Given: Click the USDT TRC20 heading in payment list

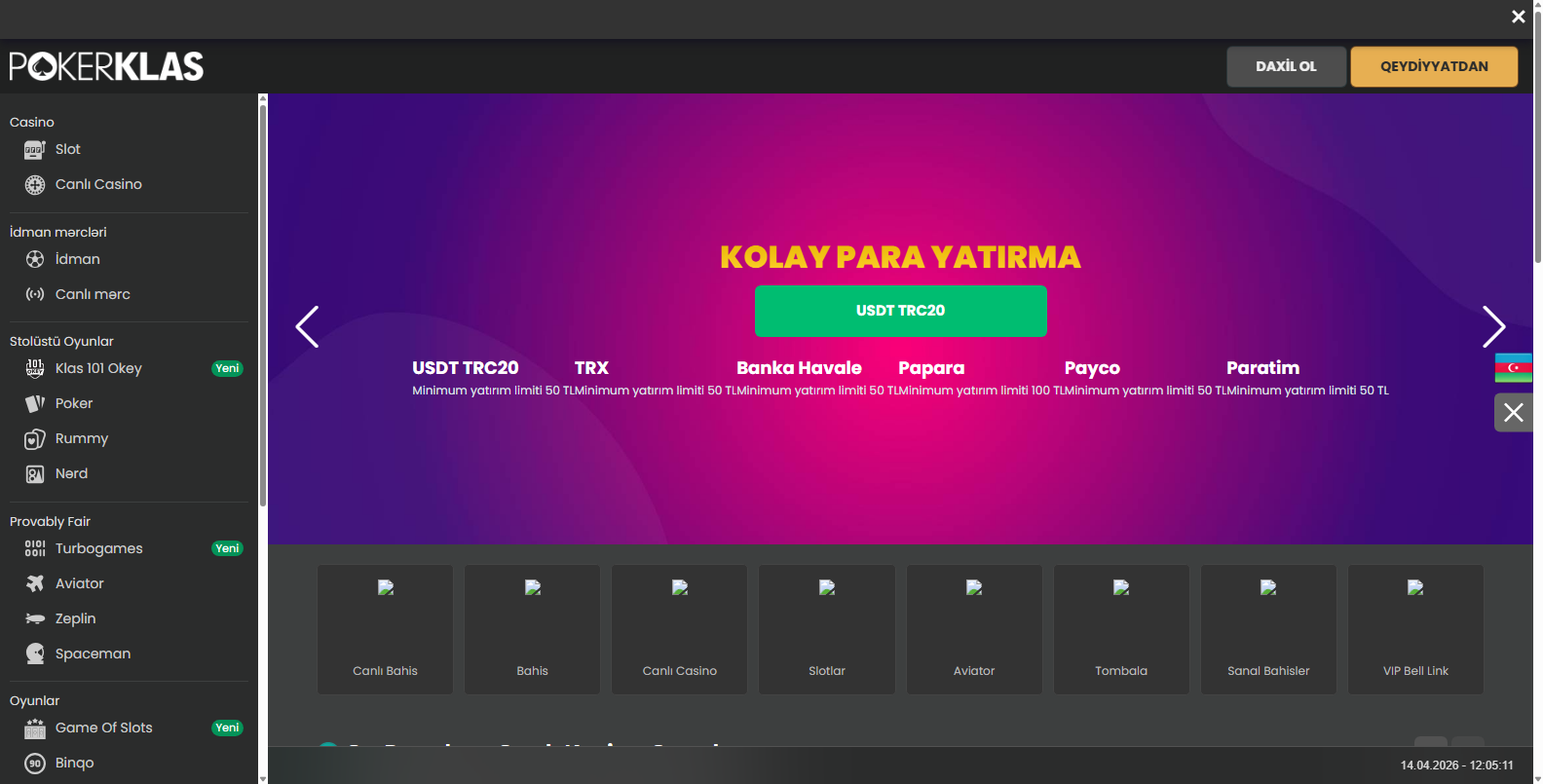Looking at the screenshot, I should [x=466, y=368].
